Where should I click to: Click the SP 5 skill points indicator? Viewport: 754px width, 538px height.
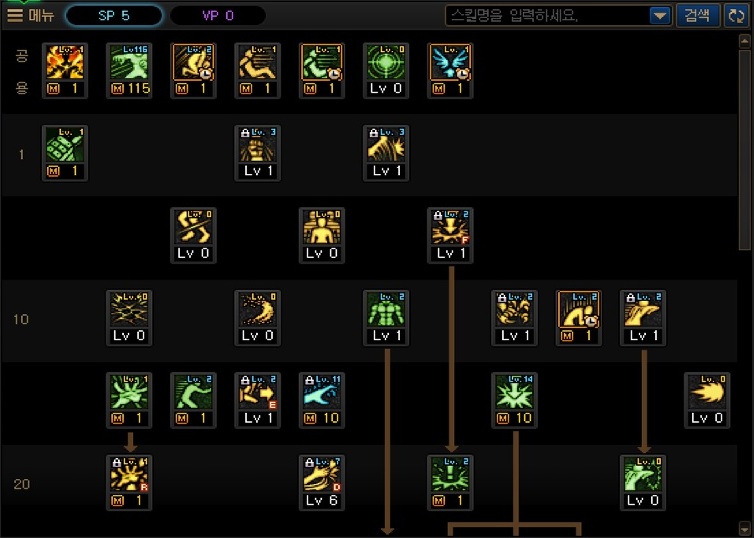tap(114, 15)
